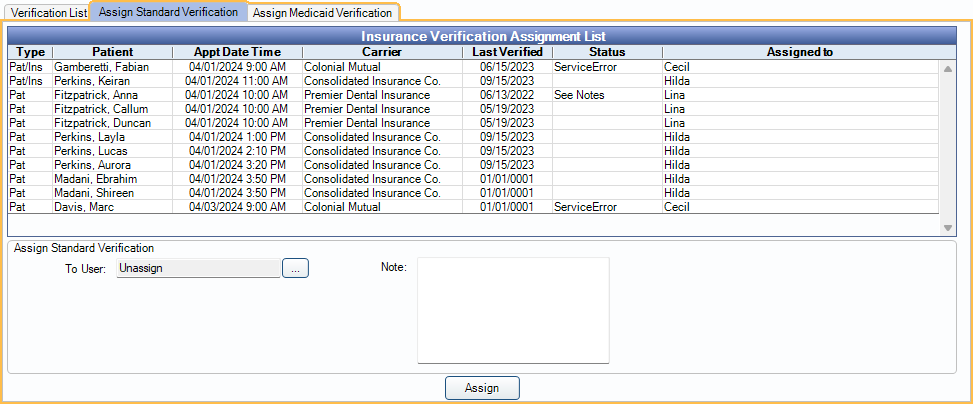The image size is (973, 404).
Task: Sort list by the Carrier column header
Action: pyautogui.click(x=382, y=52)
